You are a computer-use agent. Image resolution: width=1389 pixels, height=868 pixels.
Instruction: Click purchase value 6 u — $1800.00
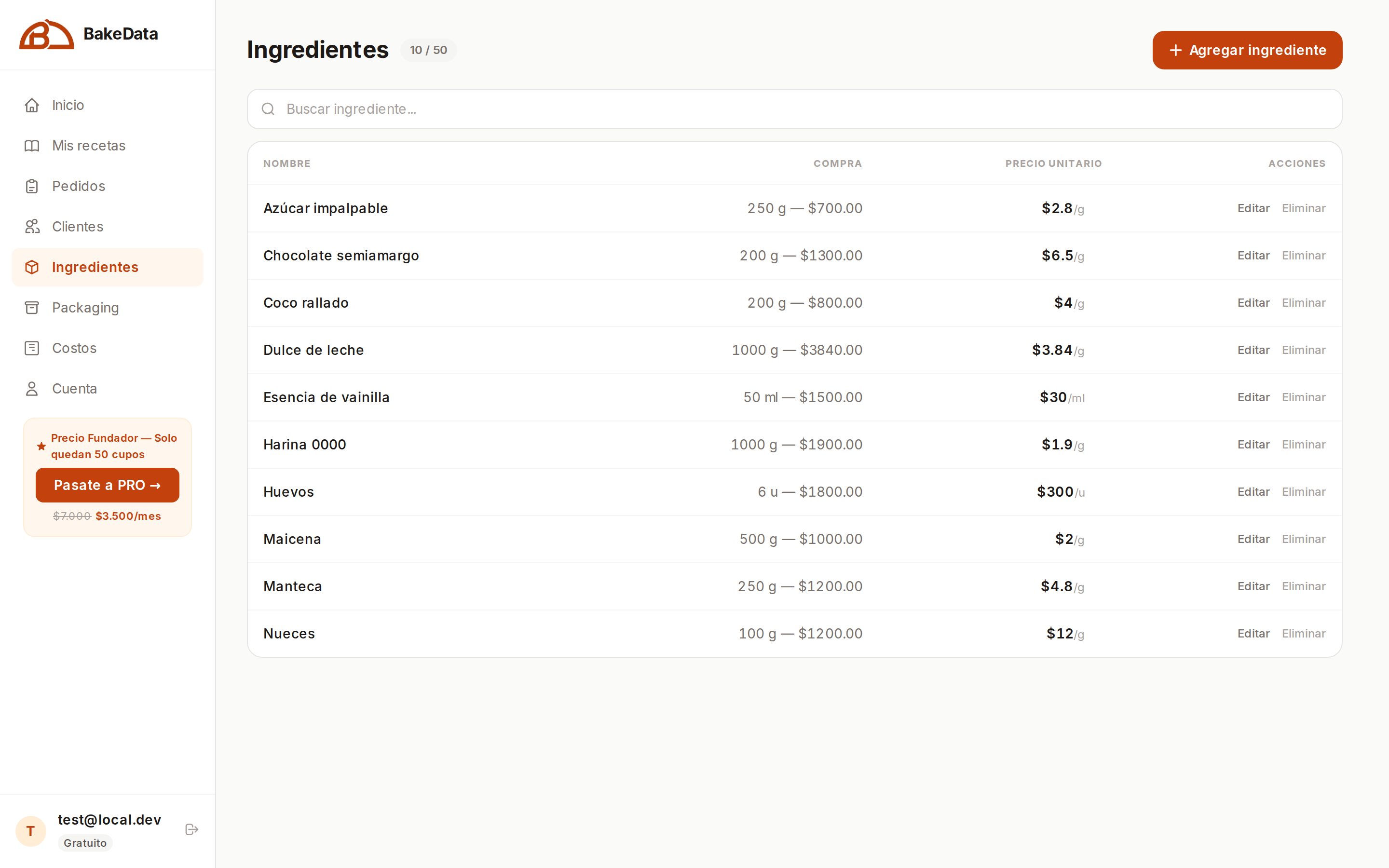click(x=810, y=492)
